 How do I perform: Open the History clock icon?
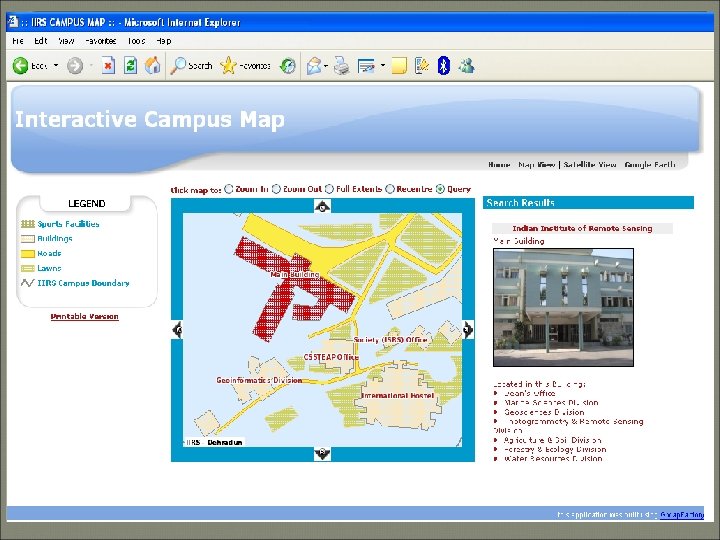pyautogui.click(x=288, y=66)
